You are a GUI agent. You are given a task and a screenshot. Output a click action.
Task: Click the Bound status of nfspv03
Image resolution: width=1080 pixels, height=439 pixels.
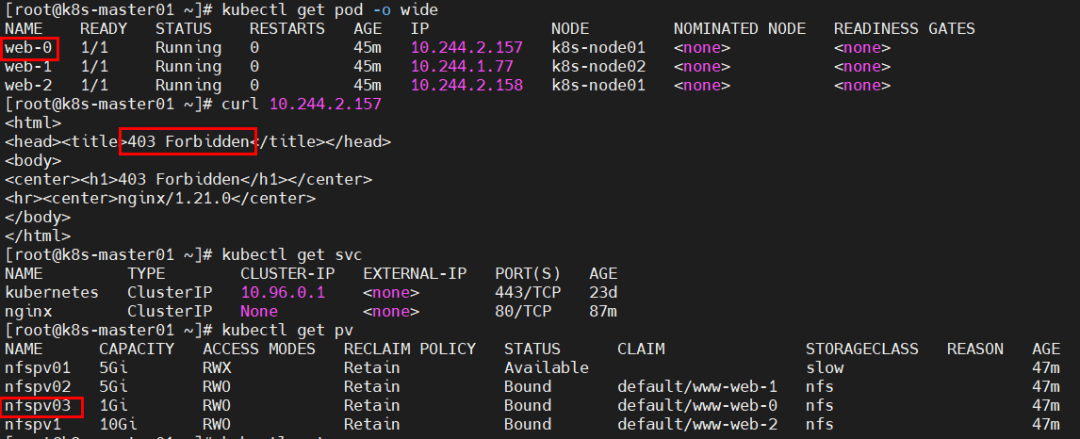pyautogui.click(x=528, y=405)
